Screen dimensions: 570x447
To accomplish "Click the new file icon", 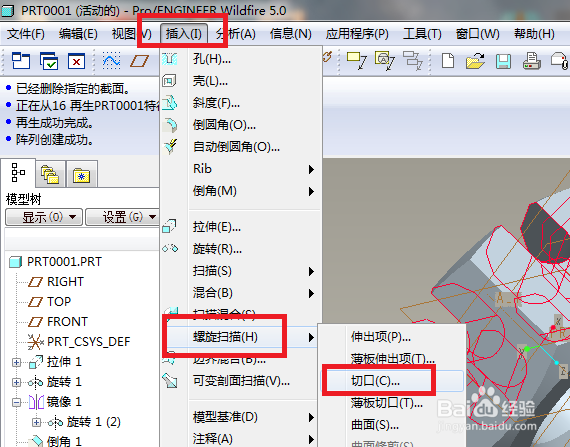I will [x=448, y=60].
